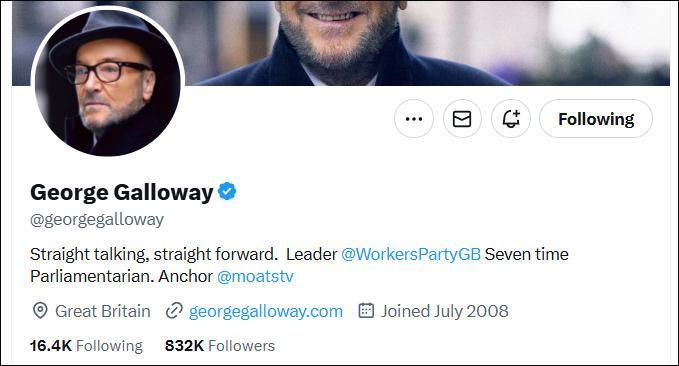Click the @georgegalloway handle text

97,220
